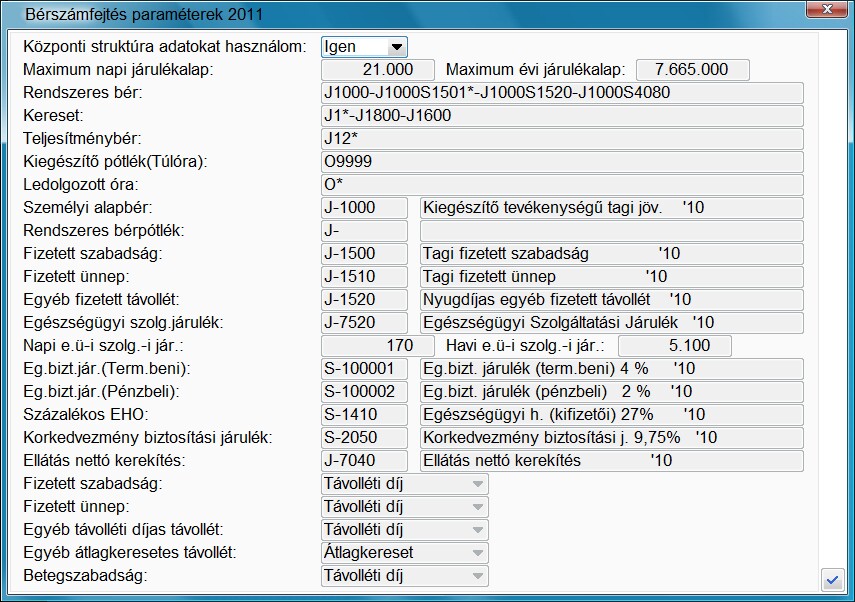855x602 pixels.
Task: Close the Bérszámfejtés paraméterek window
Action: tap(826, 9)
